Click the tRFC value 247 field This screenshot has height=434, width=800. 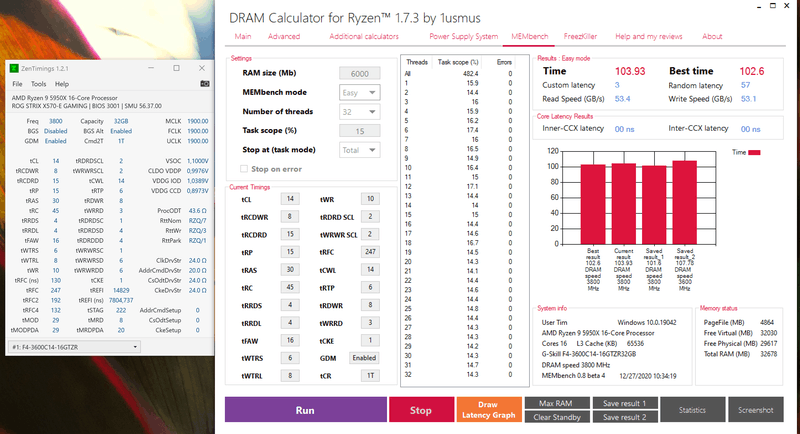coord(370,252)
